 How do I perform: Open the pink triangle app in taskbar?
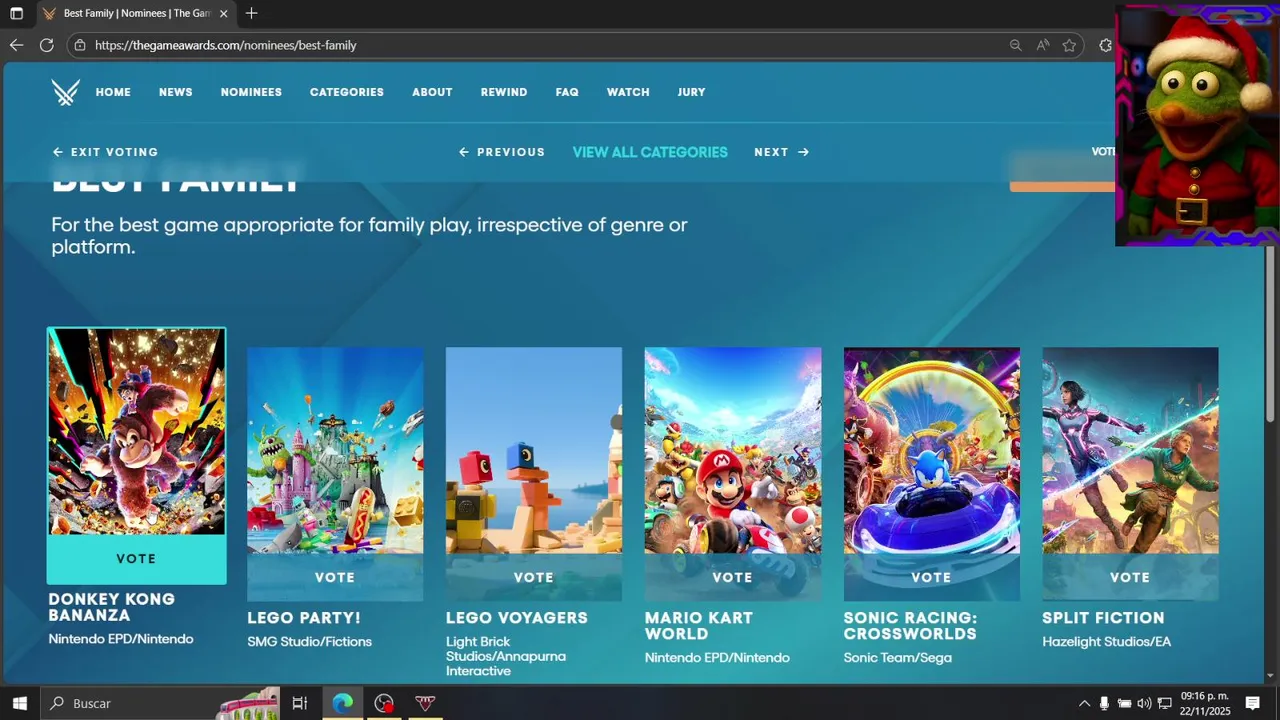425,703
